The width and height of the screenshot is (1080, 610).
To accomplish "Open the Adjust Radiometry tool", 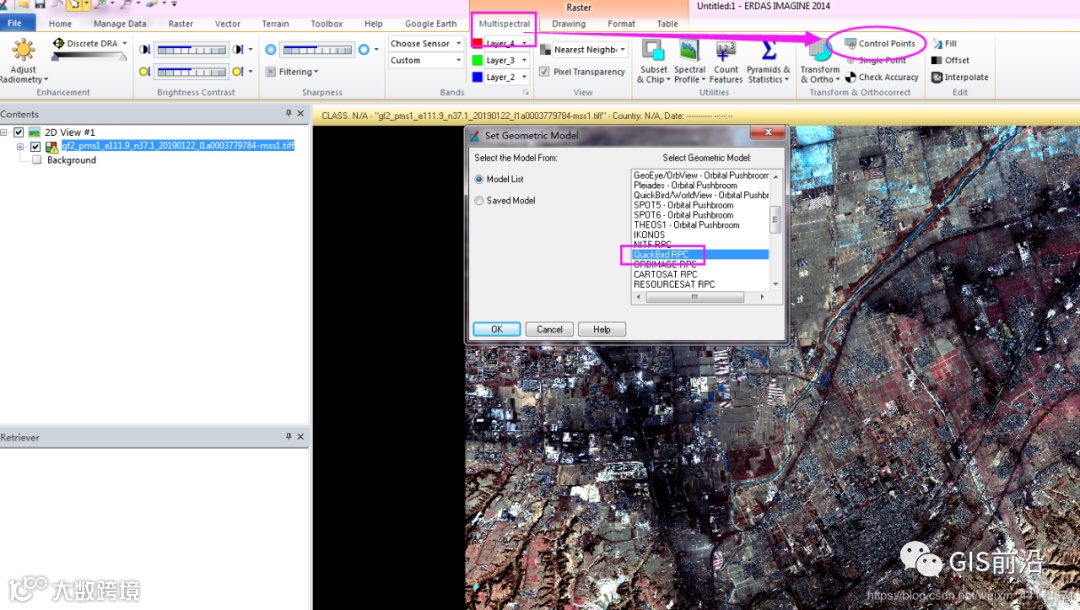I will (x=23, y=61).
